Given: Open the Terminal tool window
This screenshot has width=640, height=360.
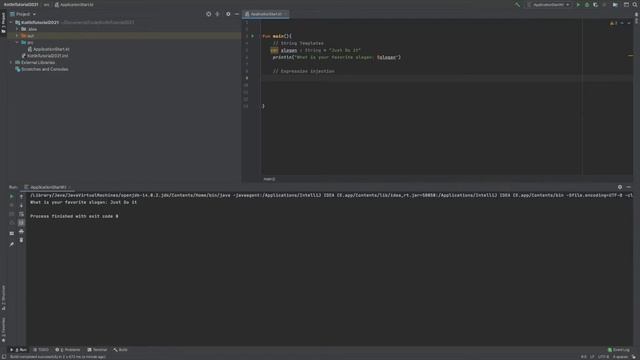Looking at the screenshot, I should pos(97,350).
